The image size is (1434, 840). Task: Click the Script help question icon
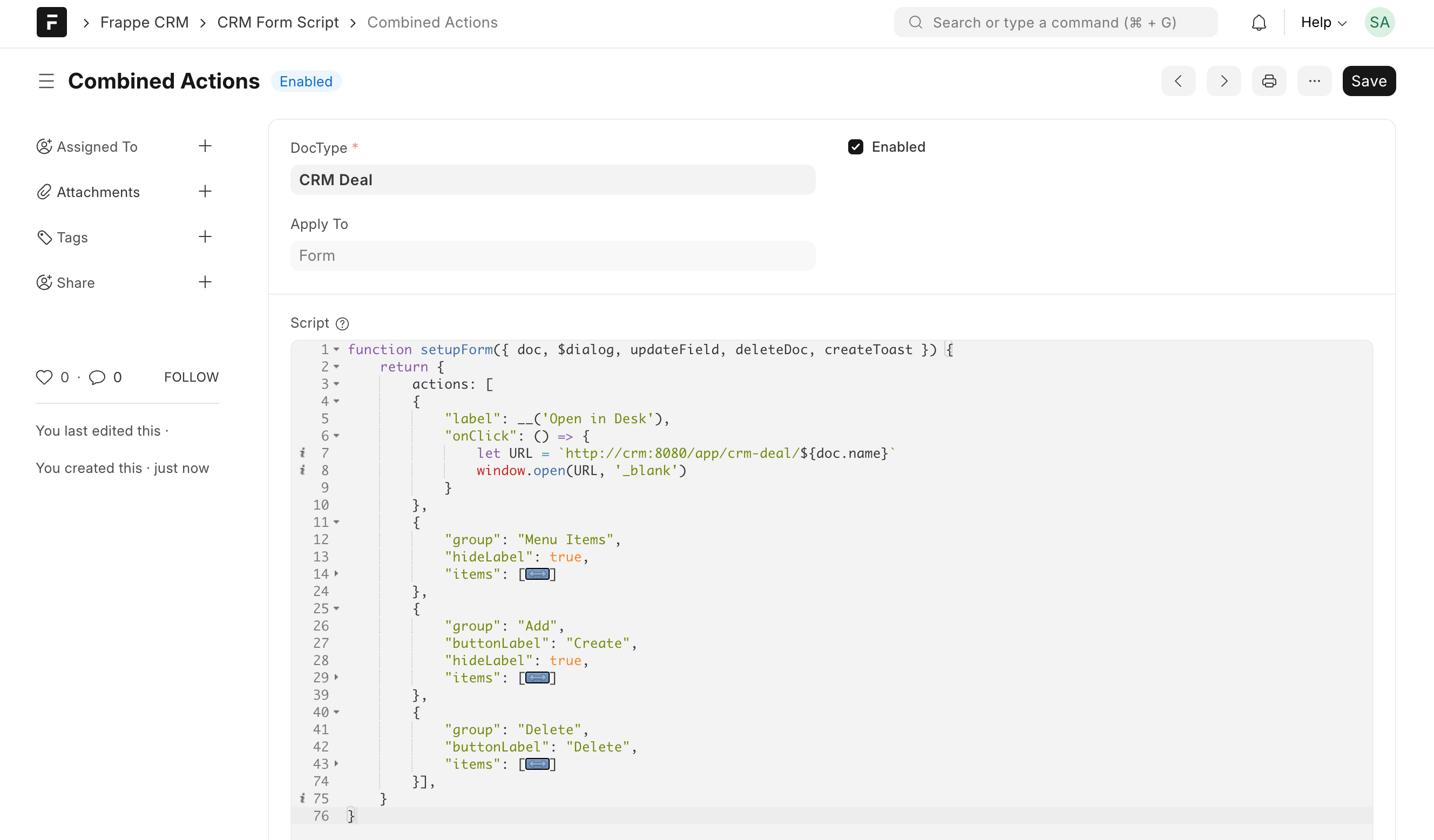(x=342, y=324)
